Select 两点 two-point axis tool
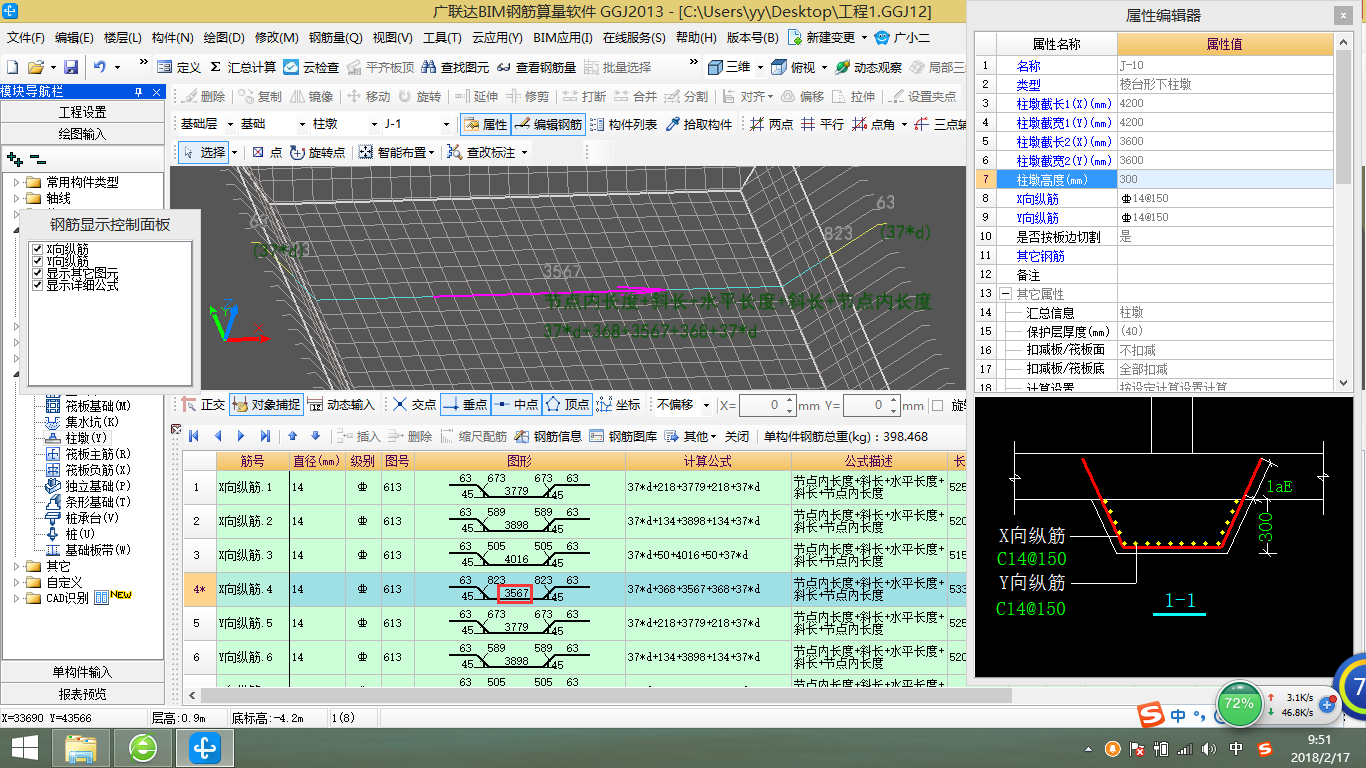Image resolution: width=1366 pixels, height=768 pixels. tap(771, 125)
